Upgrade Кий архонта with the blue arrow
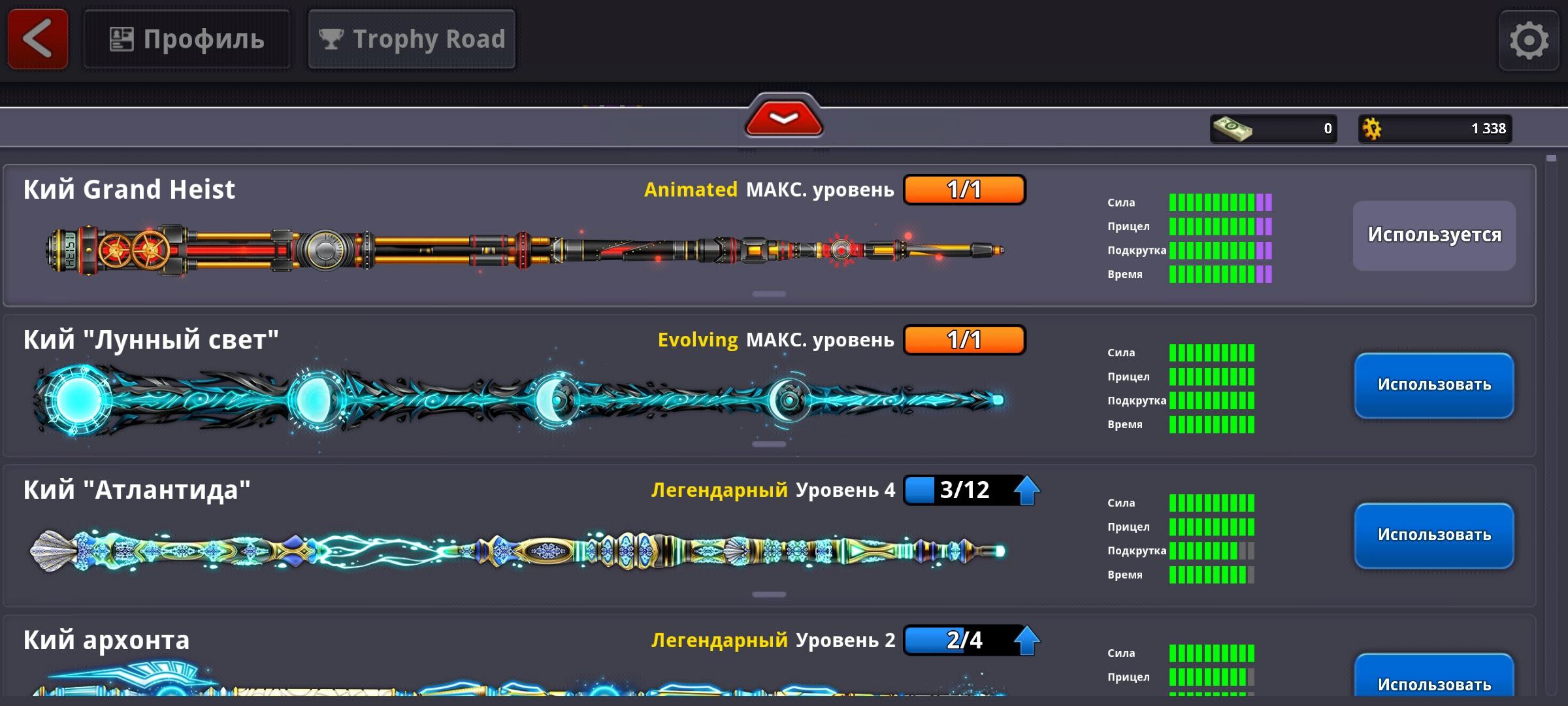 pos(1026,640)
